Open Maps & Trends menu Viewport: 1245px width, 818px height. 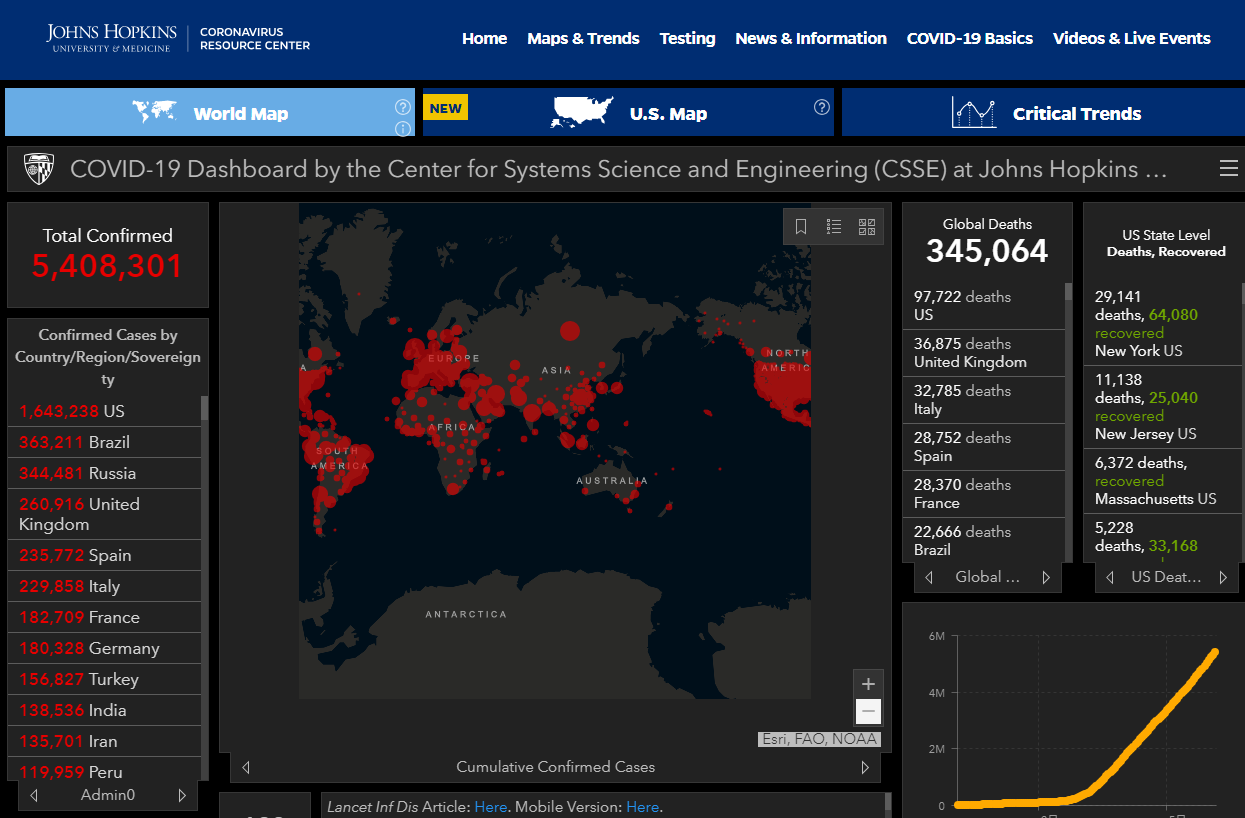coord(583,38)
